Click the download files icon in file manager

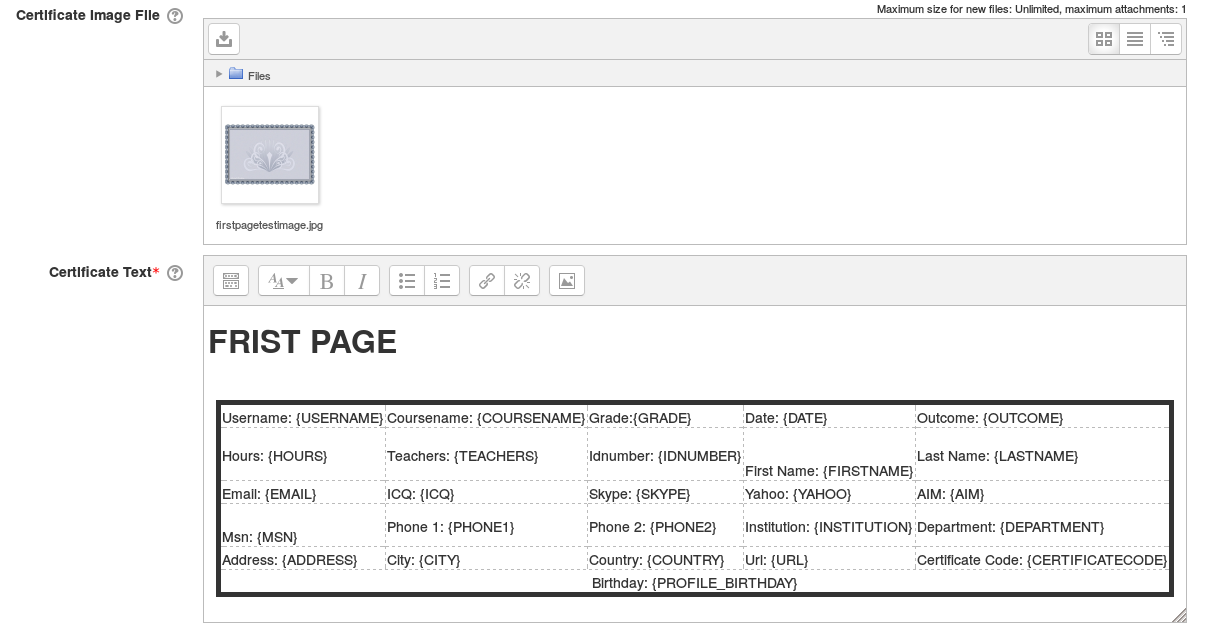pos(223,38)
